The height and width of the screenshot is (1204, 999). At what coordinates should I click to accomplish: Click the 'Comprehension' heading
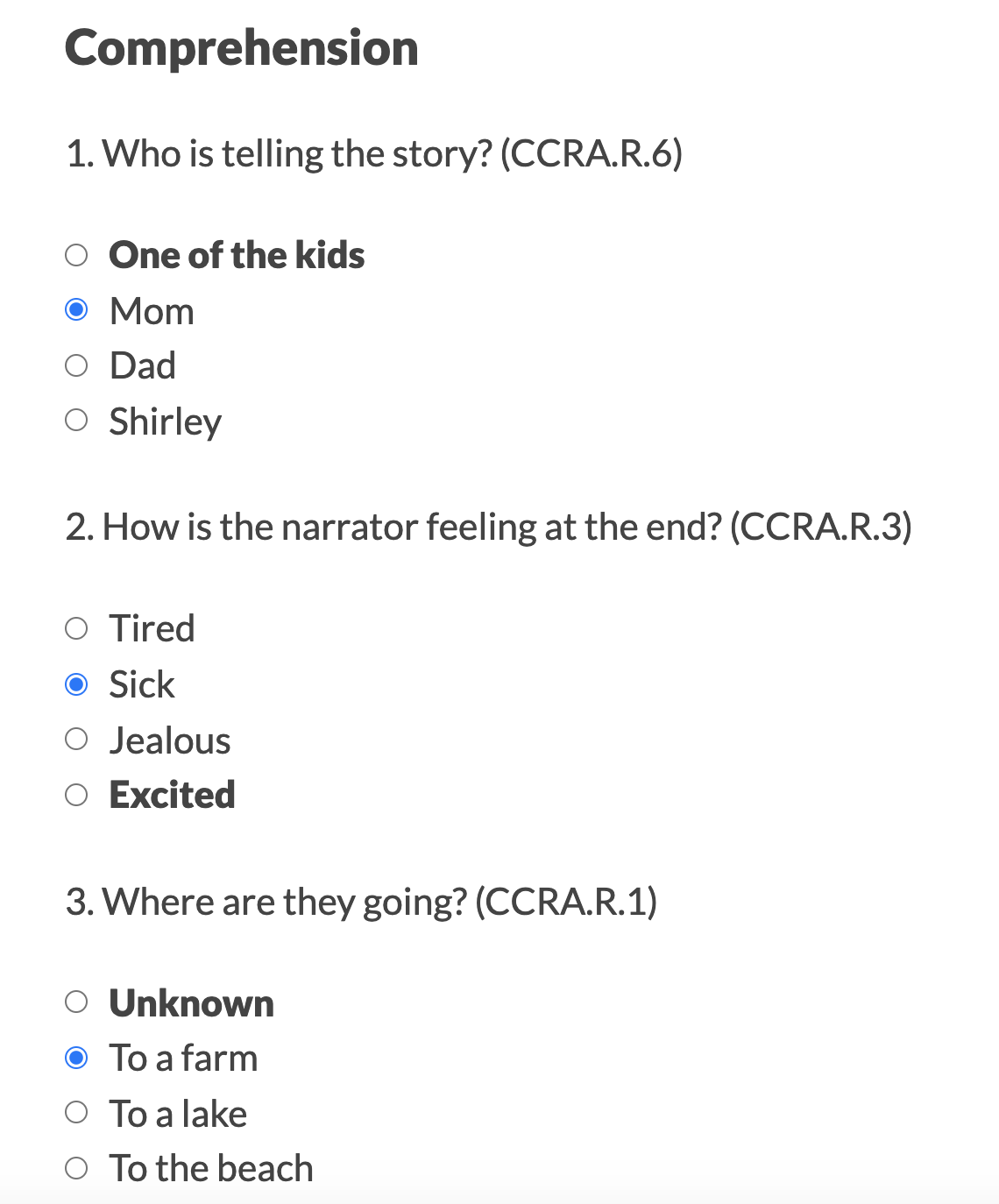pos(242,48)
